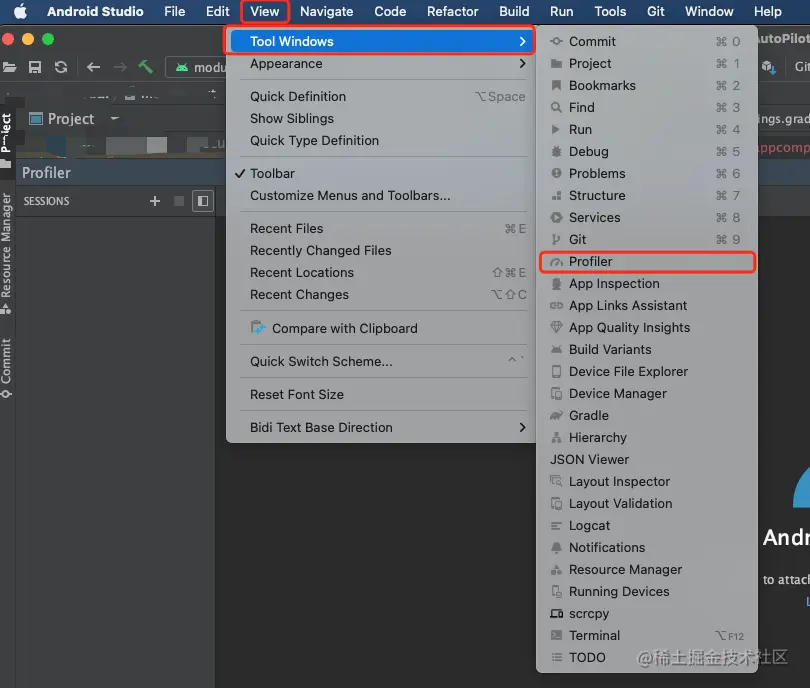Open App Links Assistant
Viewport: 810px width, 688px height.
pos(647,305)
